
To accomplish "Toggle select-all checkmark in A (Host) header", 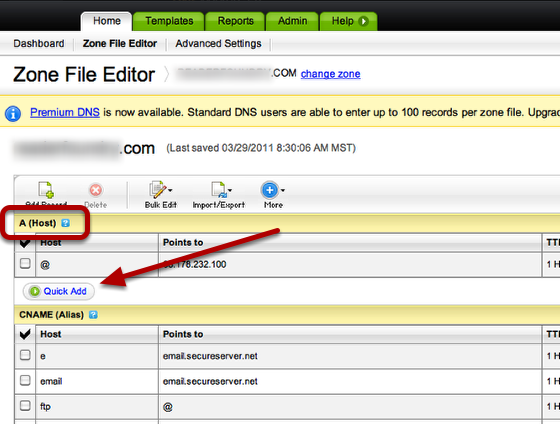I will [x=25, y=243].
